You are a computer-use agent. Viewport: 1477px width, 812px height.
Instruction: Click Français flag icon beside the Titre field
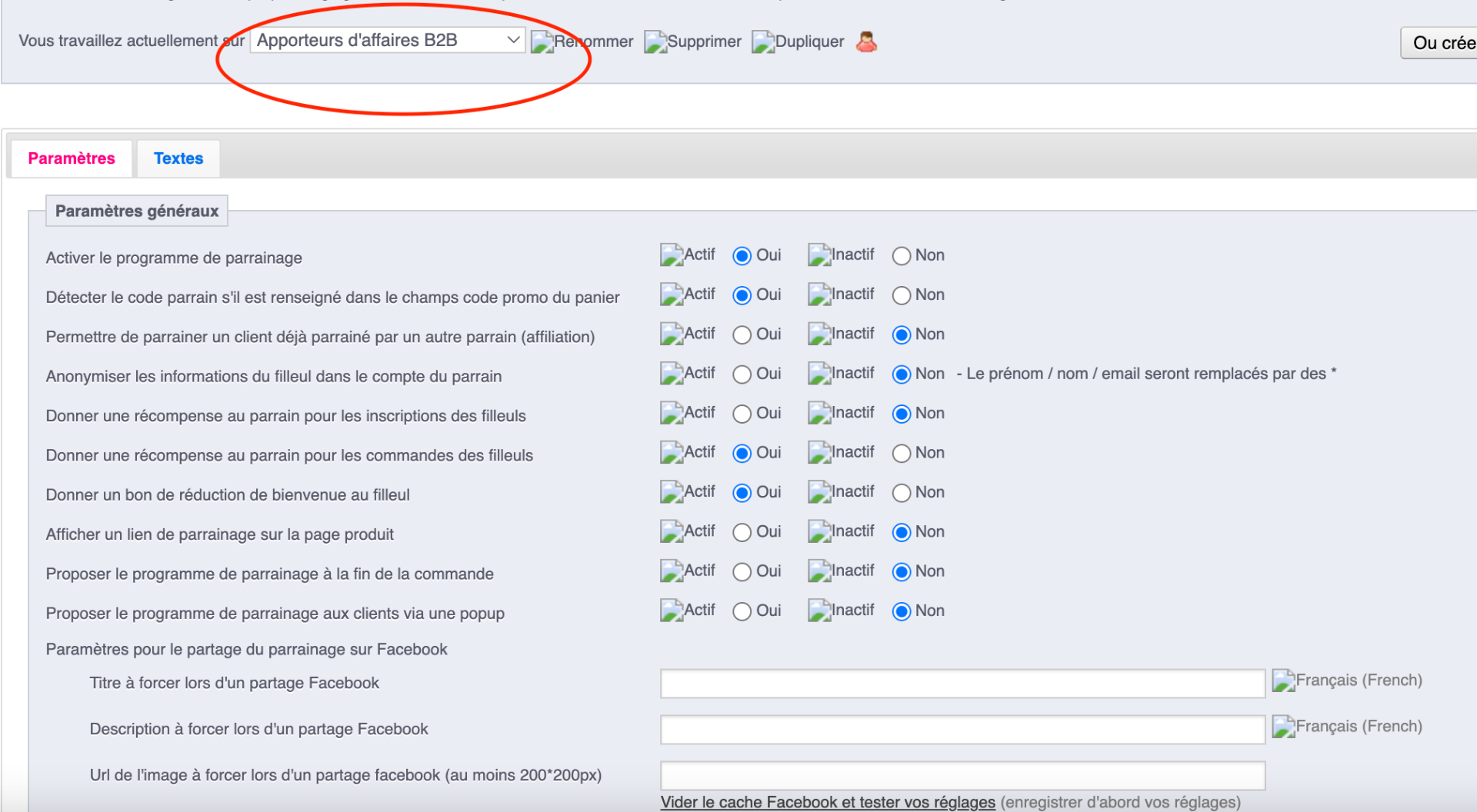[x=1284, y=681]
